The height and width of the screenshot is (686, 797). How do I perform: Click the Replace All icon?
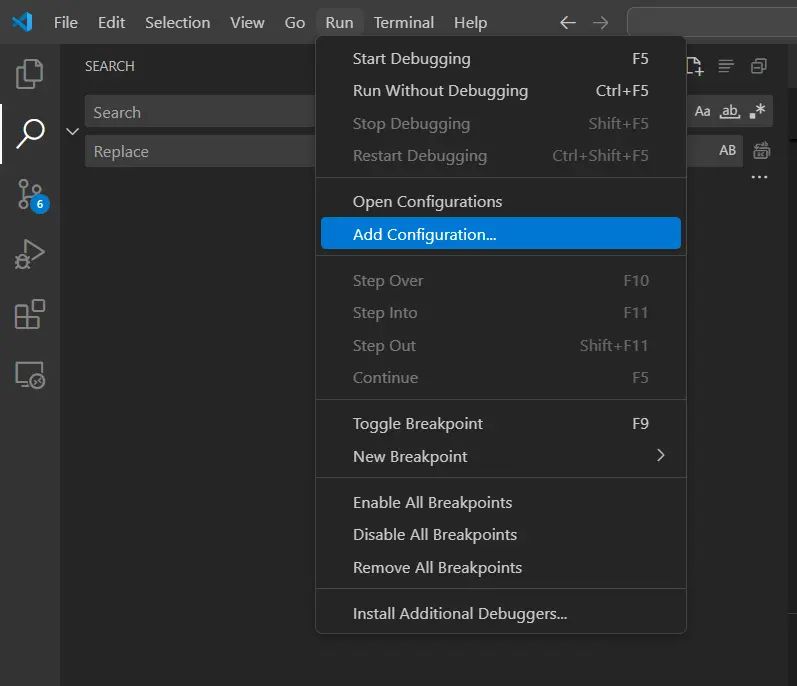(x=761, y=151)
